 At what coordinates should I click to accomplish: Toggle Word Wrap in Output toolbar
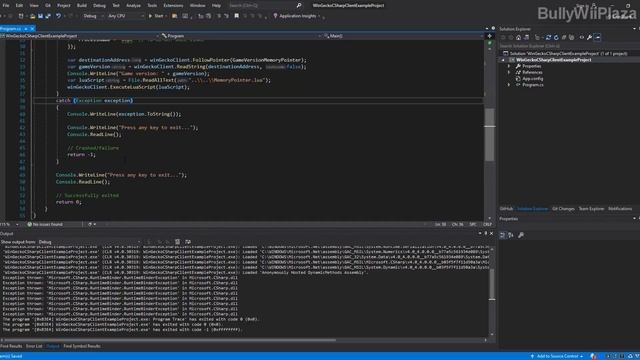click(188, 242)
